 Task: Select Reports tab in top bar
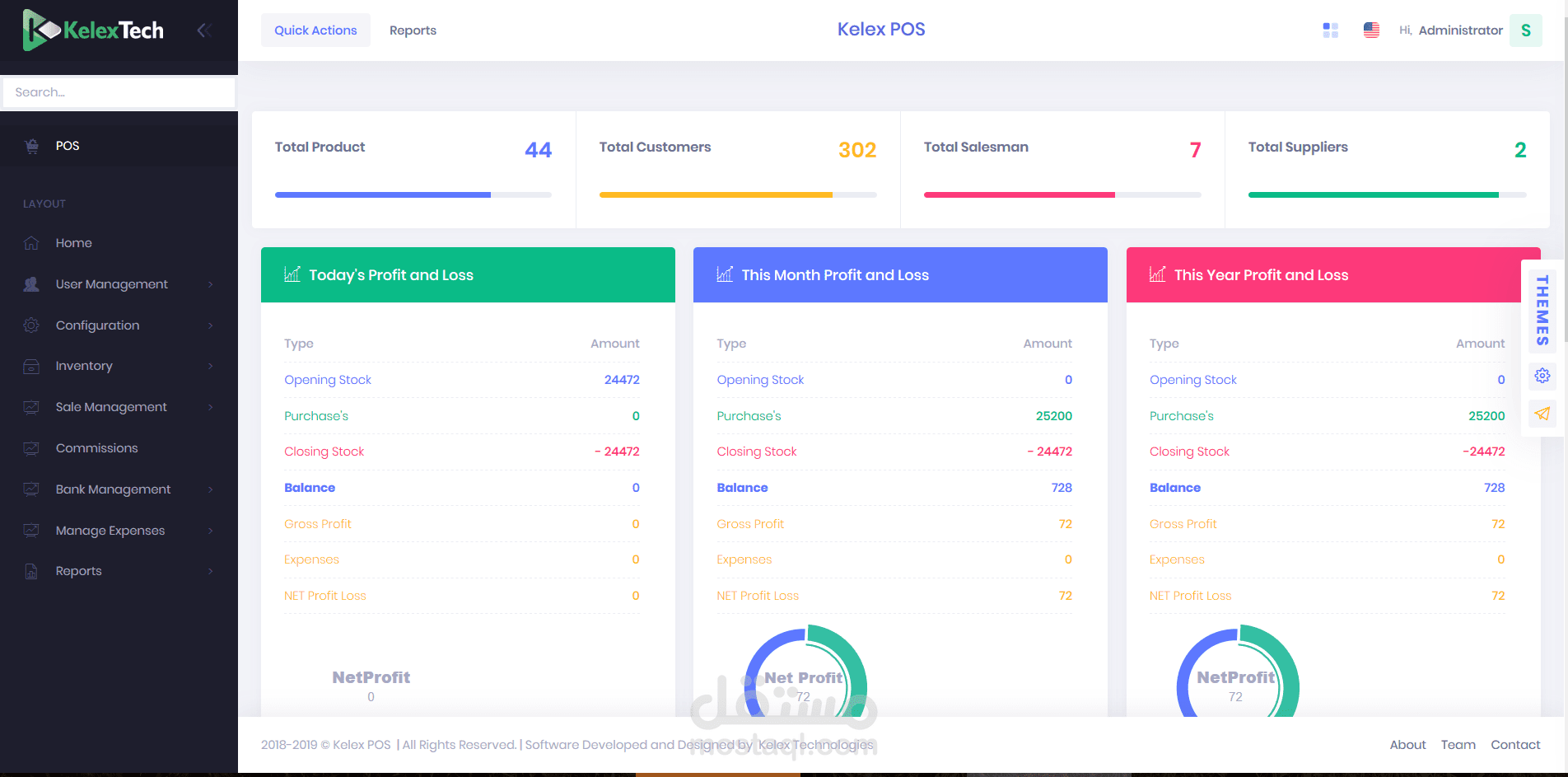click(x=413, y=30)
